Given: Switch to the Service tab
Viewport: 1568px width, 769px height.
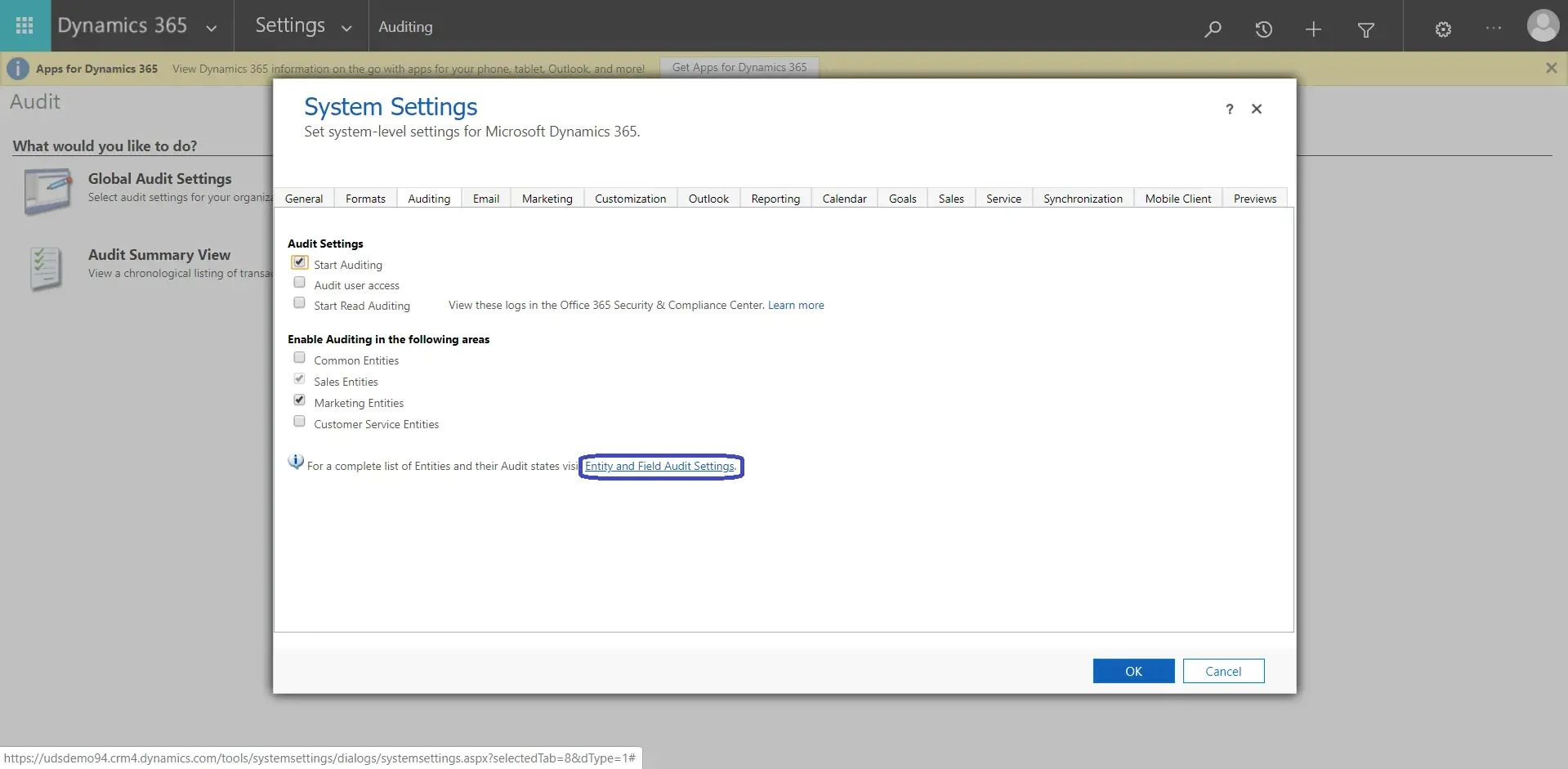Looking at the screenshot, I should pyautogui.click(x=1004, y=199).
